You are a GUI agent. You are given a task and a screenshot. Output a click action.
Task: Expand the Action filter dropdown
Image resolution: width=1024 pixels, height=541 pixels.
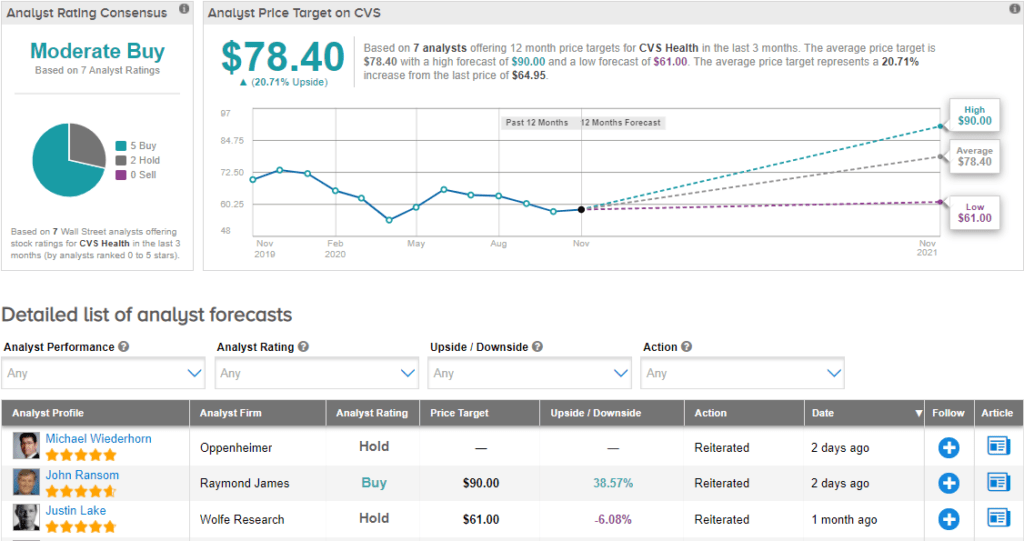click(743, 373)
